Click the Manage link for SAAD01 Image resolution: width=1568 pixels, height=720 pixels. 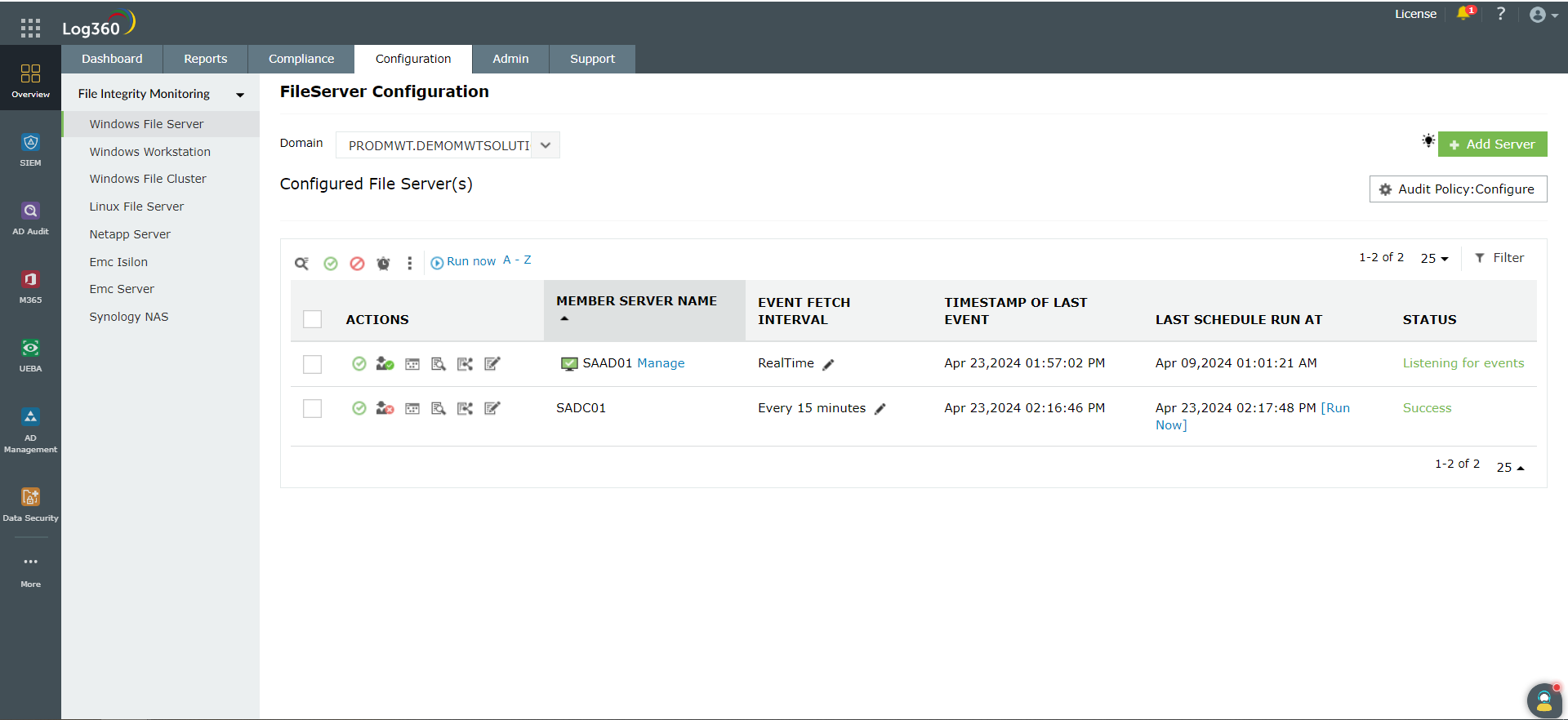pyautogui.click(x=661, y=363)
